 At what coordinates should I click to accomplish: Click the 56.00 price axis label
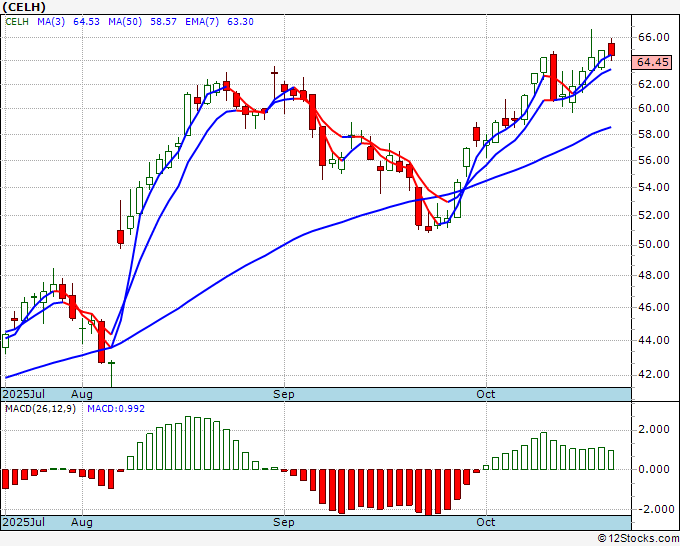pos(654,160)
